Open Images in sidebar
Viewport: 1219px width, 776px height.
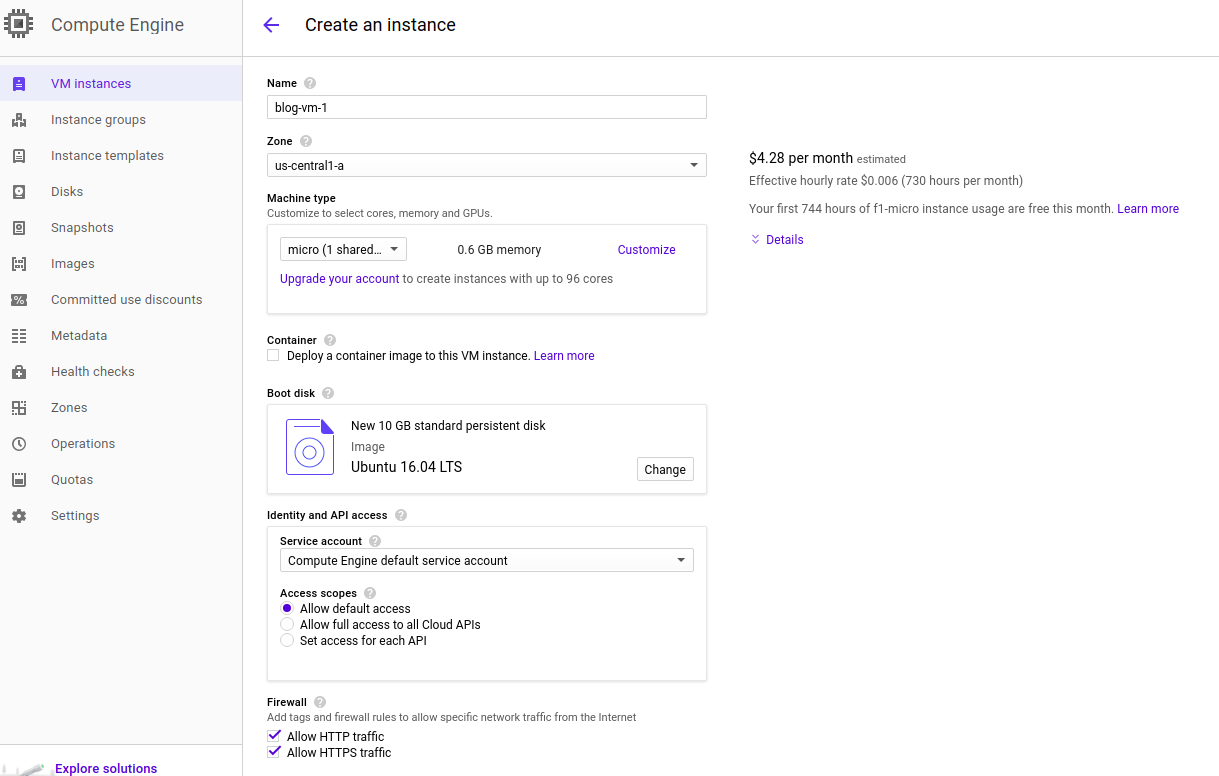(x=121, y=264)
